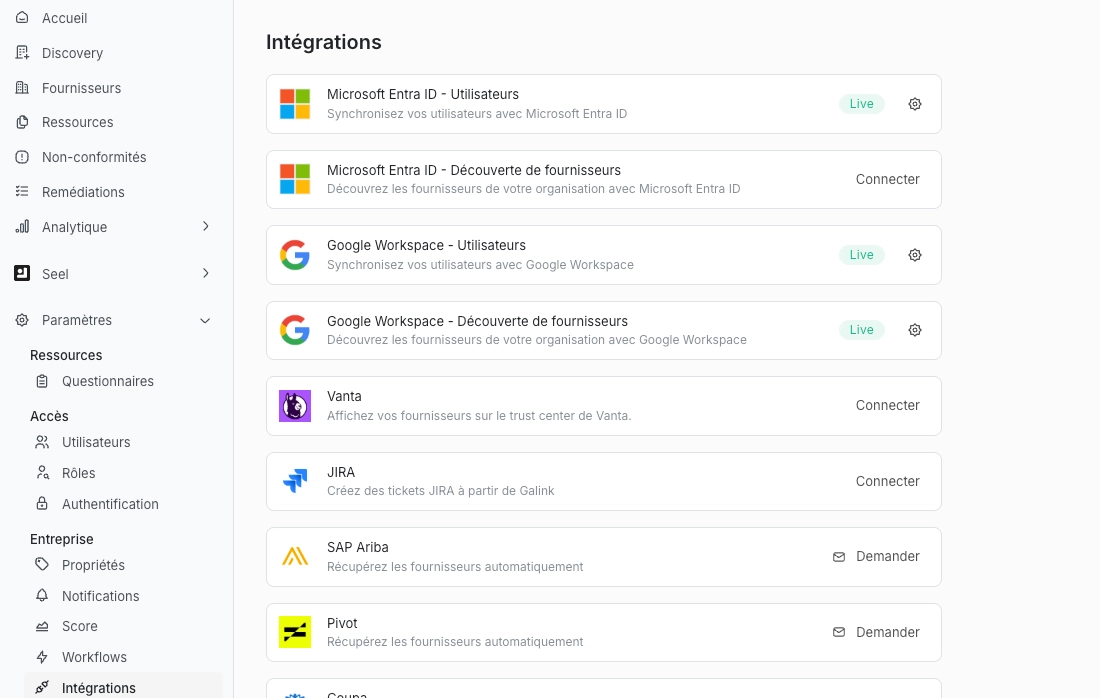1100x698 pixels.
Task: Open Workflows settings page
Action: (94, 657)
